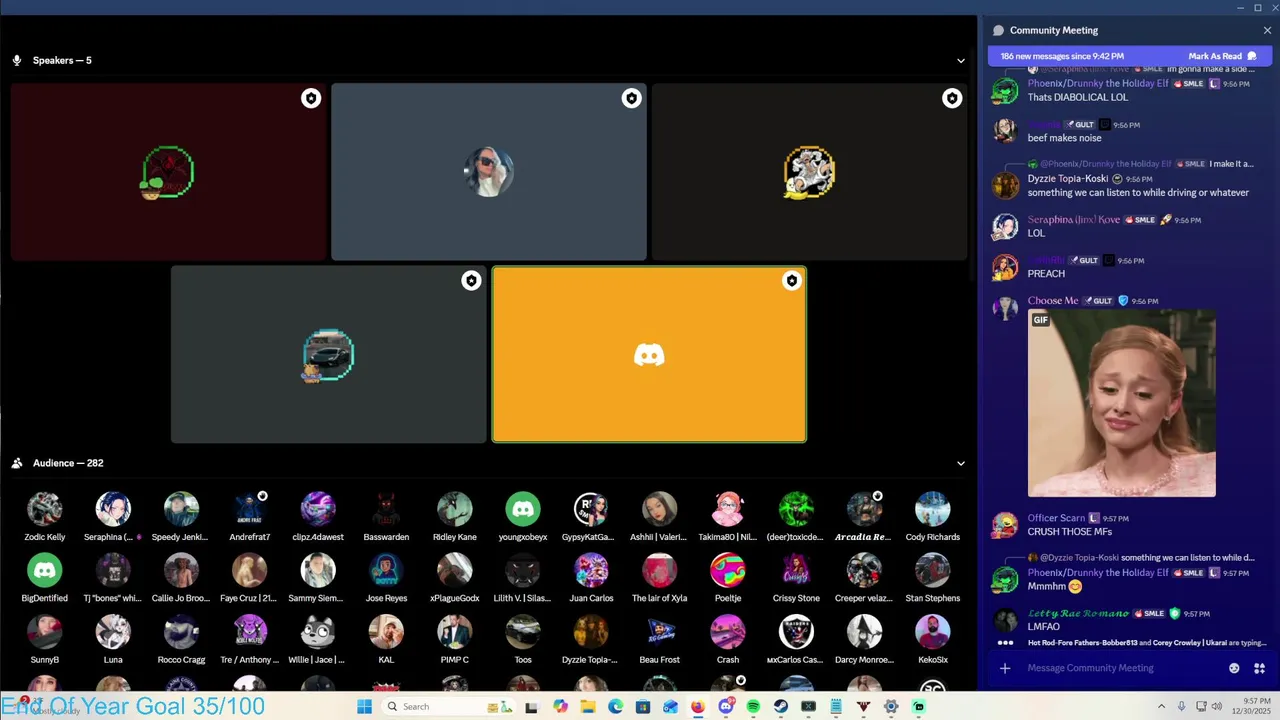1280x720 pixels.
Task: Click Cody Richards in the audience
Action: point(933,517)
